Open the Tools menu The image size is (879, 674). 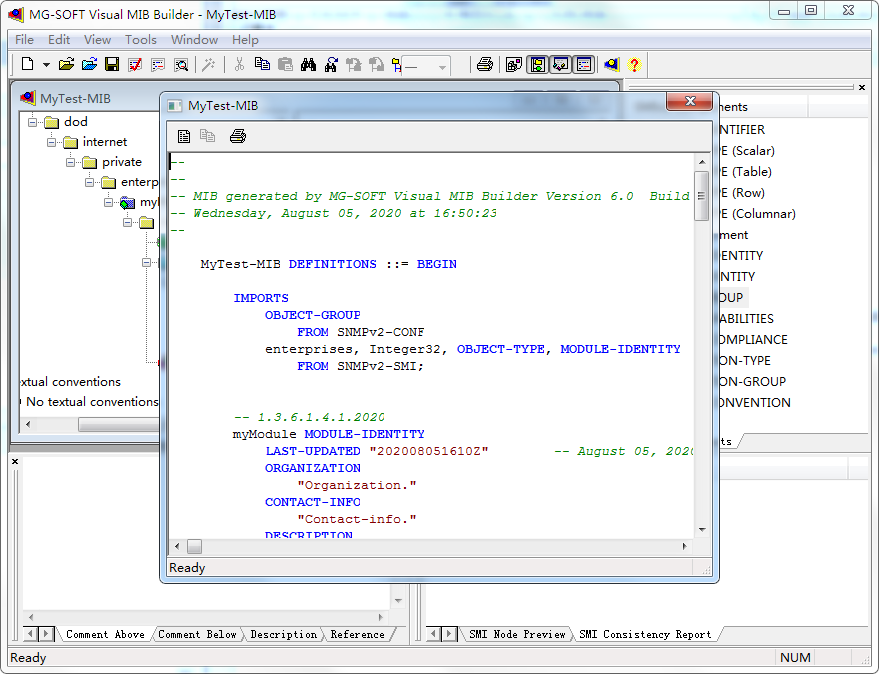click(140, 40)
